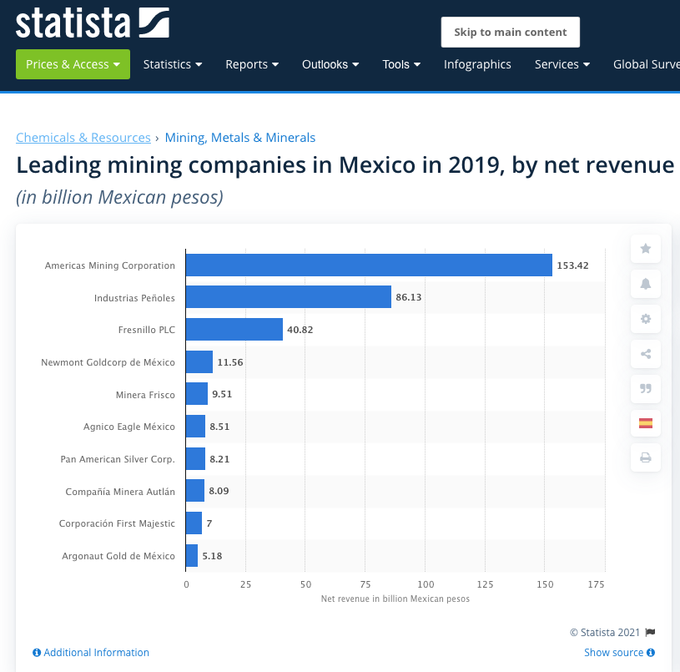Click the Corporación First Majestic bar

(193, 523)
